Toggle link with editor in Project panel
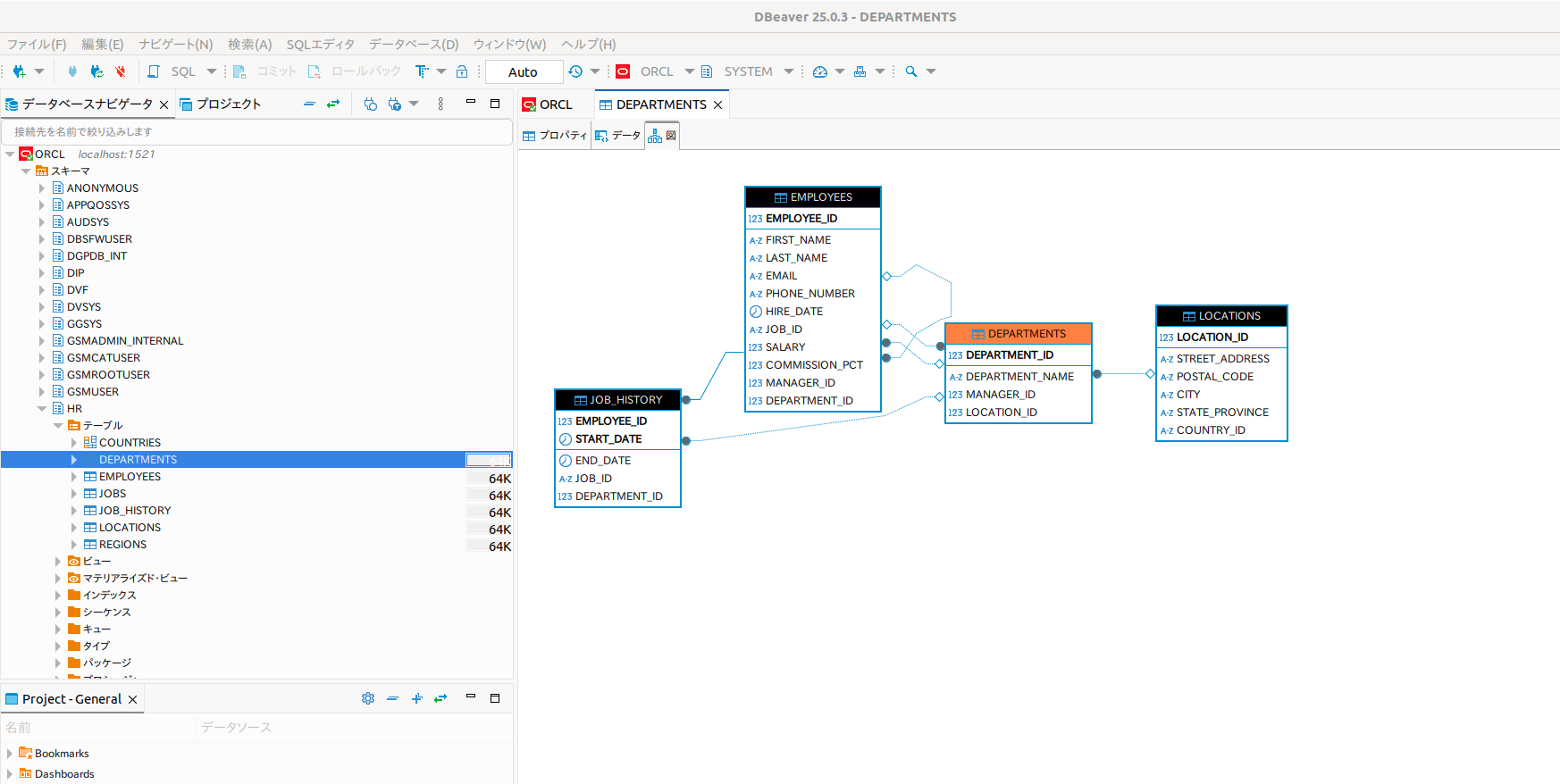 click(440, 698)
